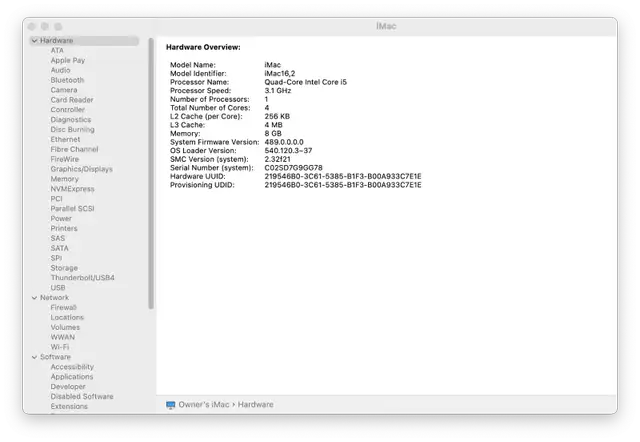Open Parallel SCSI entry
640x442 pixels.
pyautogui.click(x=72, y=209)
